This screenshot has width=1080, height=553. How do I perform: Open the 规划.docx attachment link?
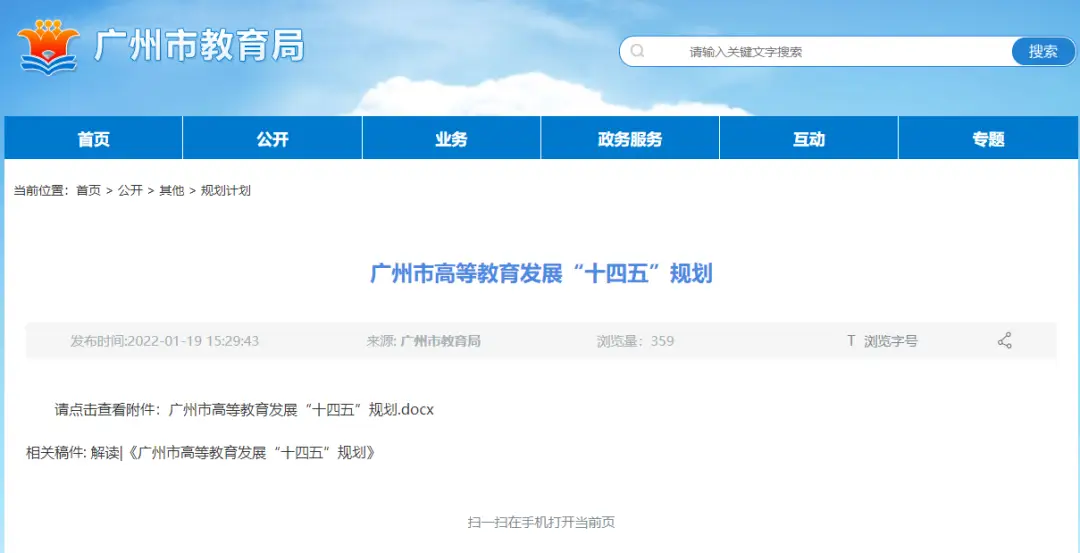point(301,410)
